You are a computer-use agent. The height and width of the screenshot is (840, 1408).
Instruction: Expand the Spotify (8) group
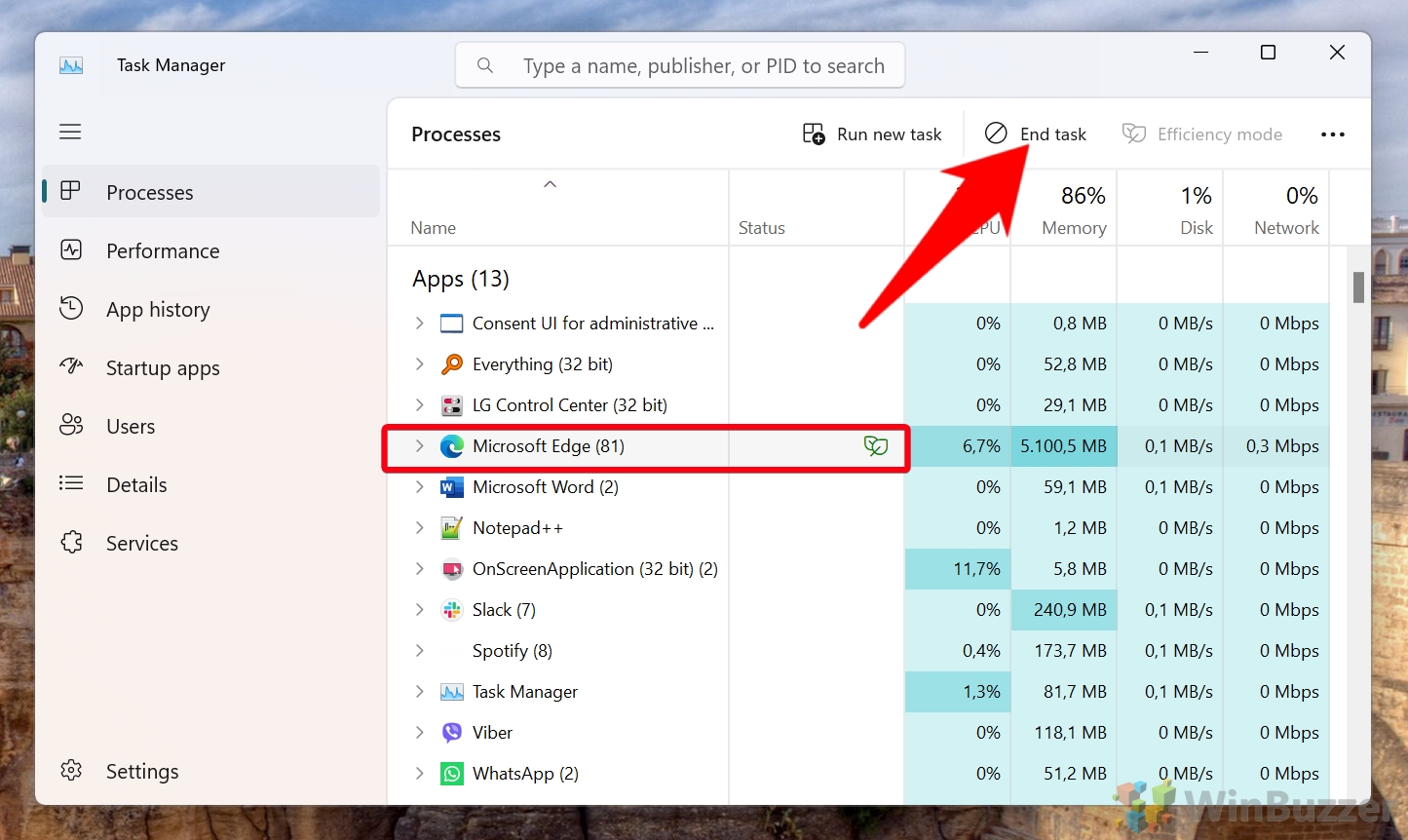[x=419, y=651]
